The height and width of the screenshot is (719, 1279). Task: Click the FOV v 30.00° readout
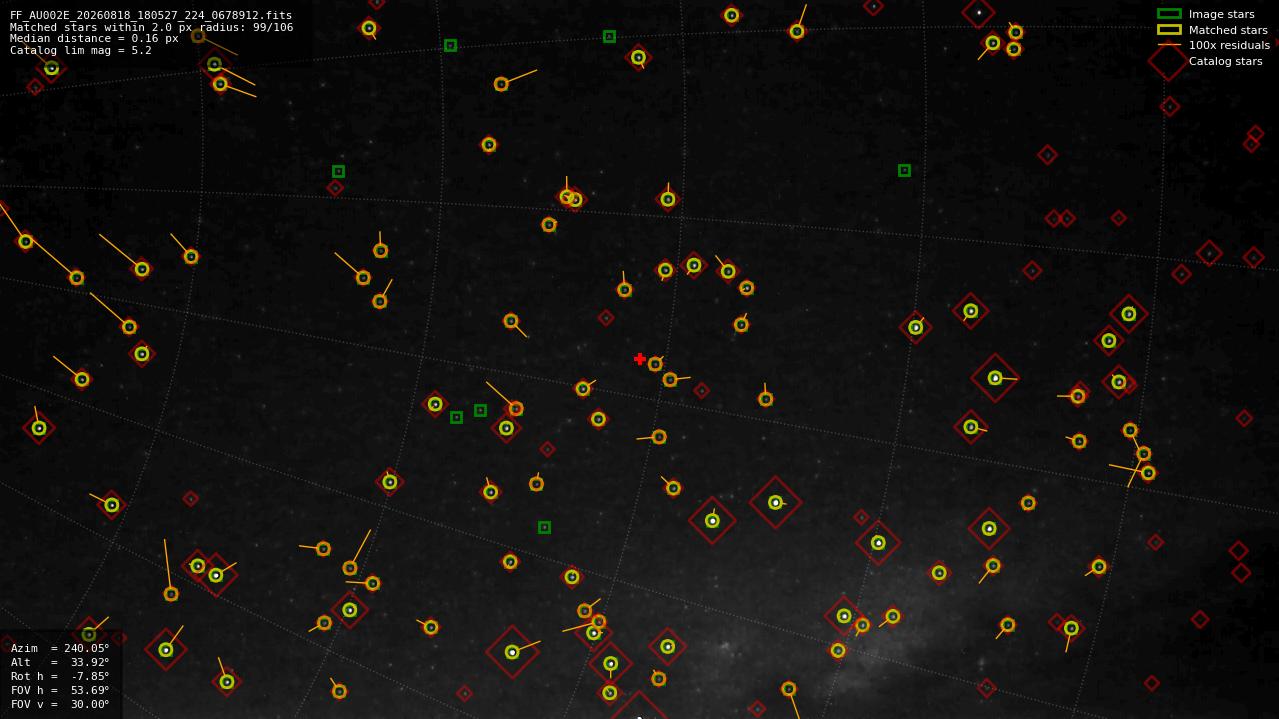point(60,704)
